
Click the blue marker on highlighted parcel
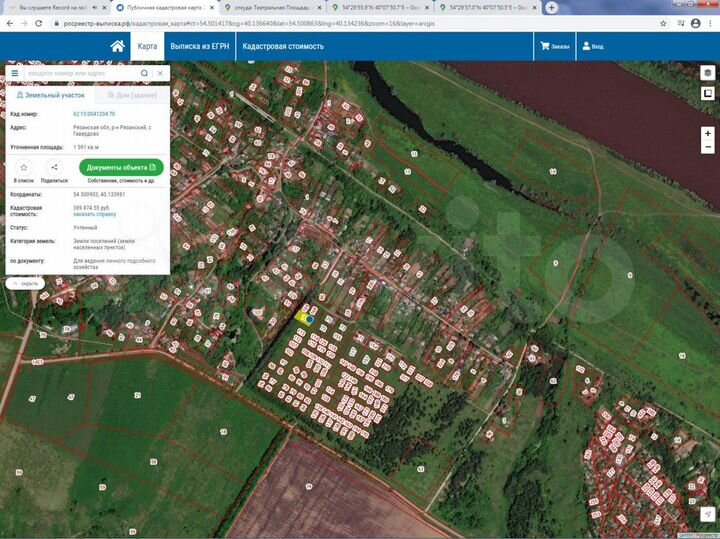310,319
